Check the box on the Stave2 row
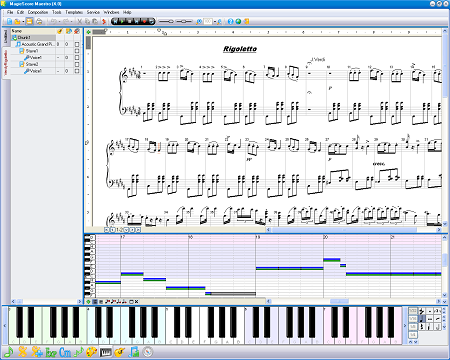450x360 pixels. click(x=77, y=64)
